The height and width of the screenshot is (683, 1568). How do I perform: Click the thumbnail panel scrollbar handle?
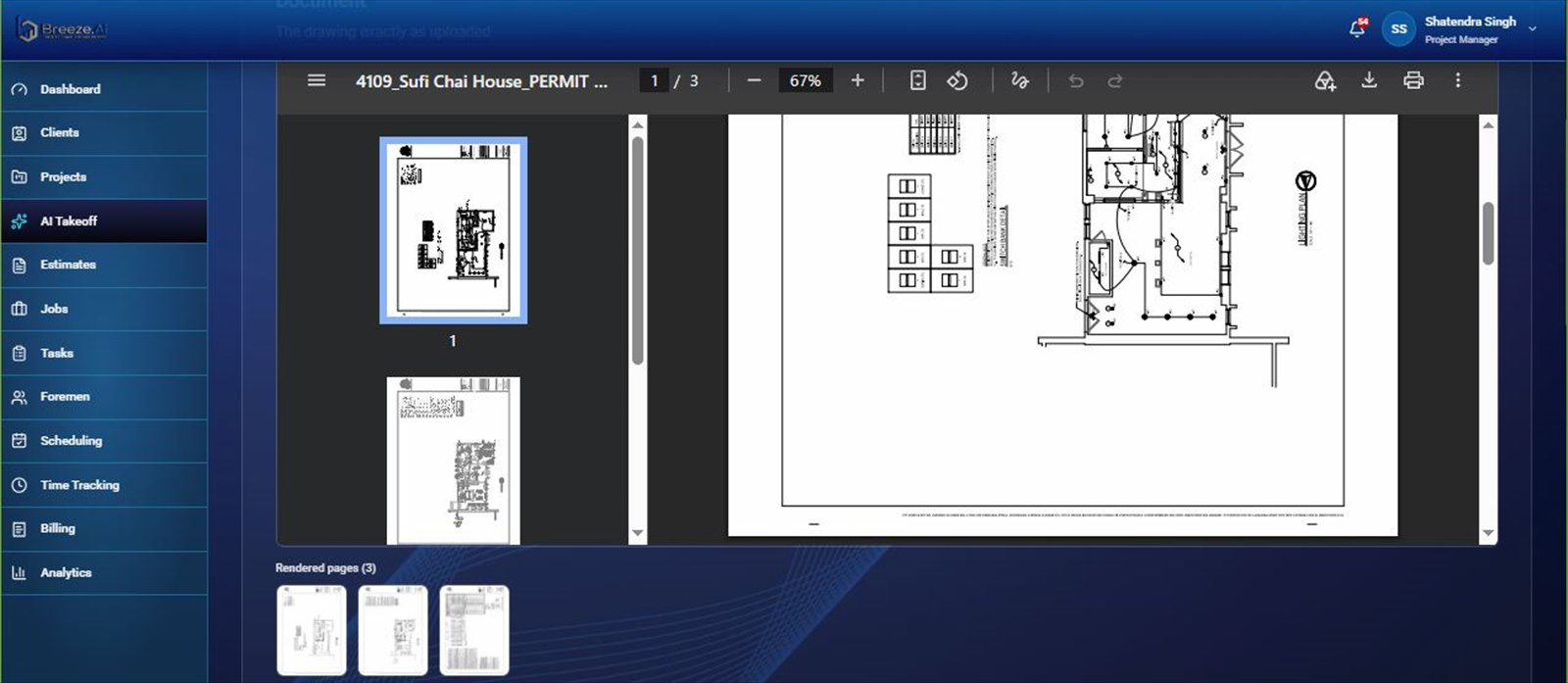(x=638, y=250)
